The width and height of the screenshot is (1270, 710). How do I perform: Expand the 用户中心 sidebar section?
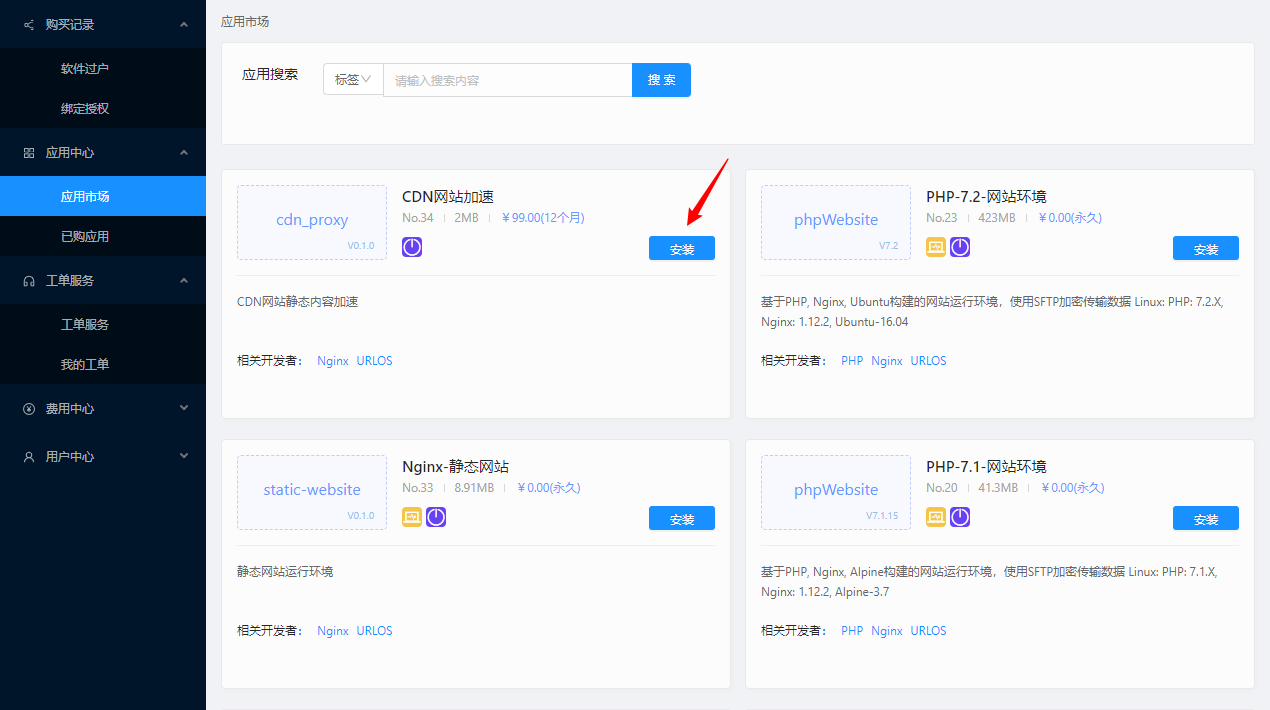coord(103,456)
